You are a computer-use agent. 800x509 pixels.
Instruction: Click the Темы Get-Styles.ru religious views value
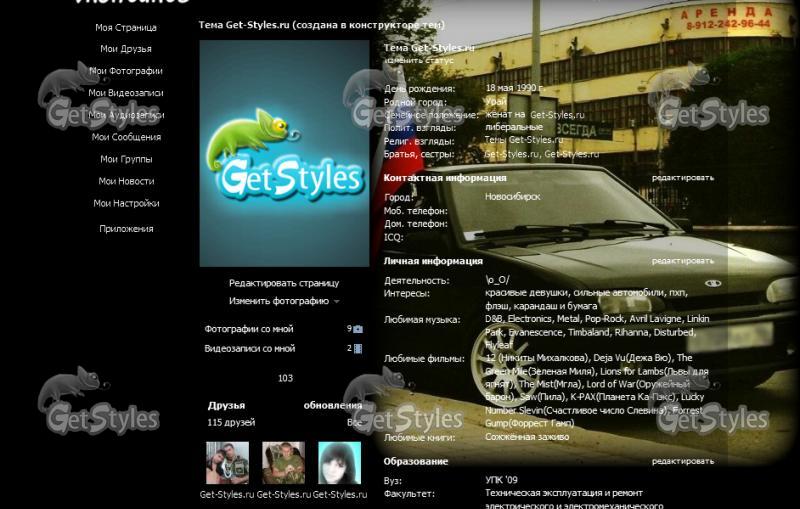click(x=523, y=140)
